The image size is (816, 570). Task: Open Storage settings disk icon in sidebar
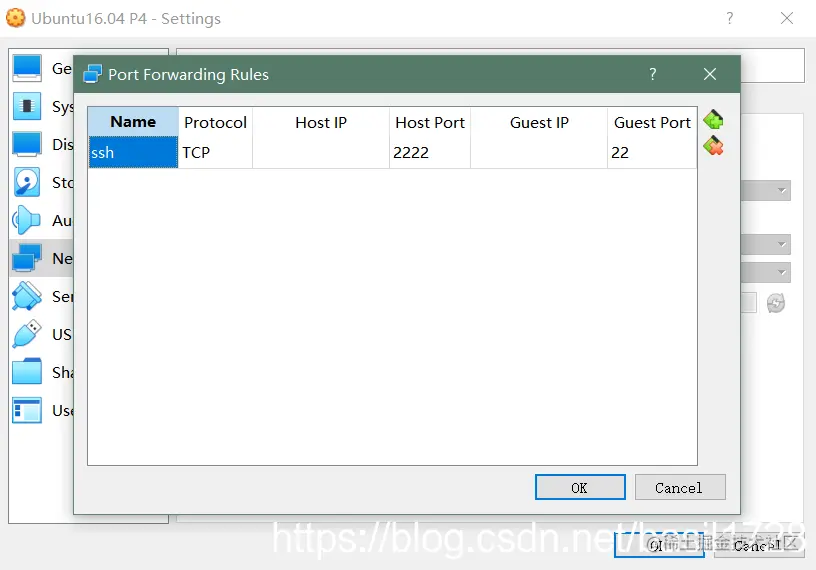[x=27, y=182]
